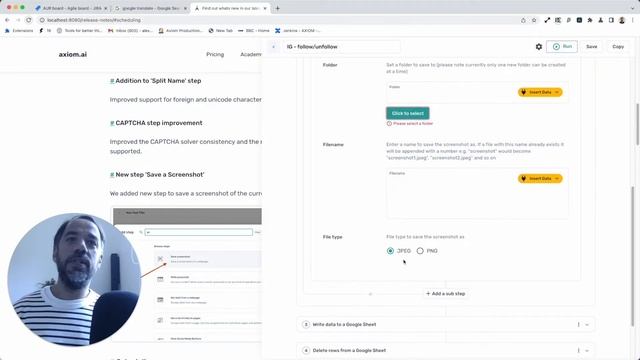This screenshot has width=640, height=360.
Task: Open the release notes screenshot image
Action: coord(187,273)
